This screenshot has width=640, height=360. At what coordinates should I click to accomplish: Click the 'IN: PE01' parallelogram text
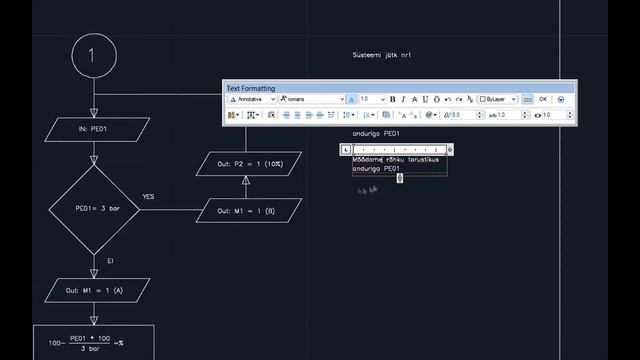(x=93, y=129)
